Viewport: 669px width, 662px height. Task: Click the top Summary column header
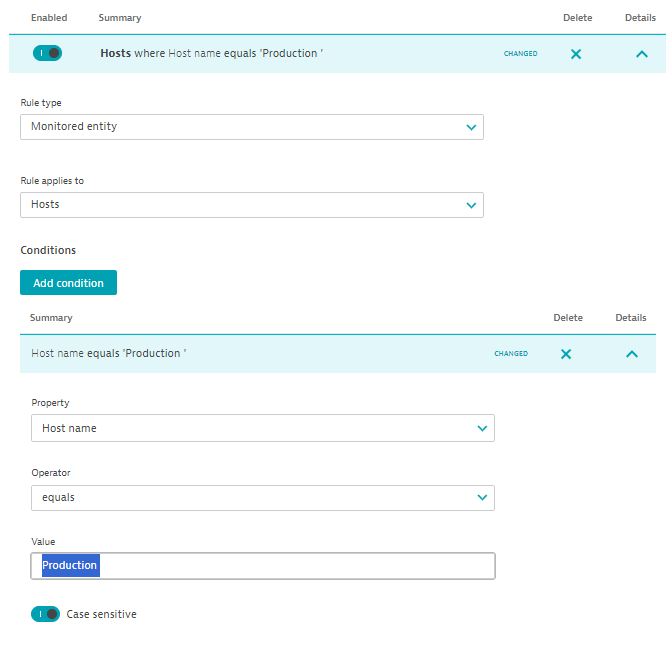point(119,18)
